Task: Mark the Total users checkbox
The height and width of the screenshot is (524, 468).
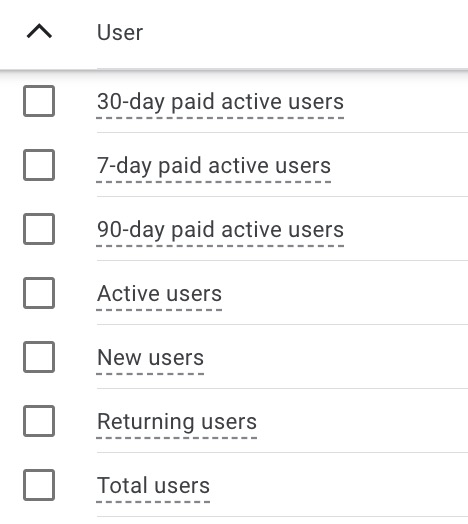Action: [39, 485]
